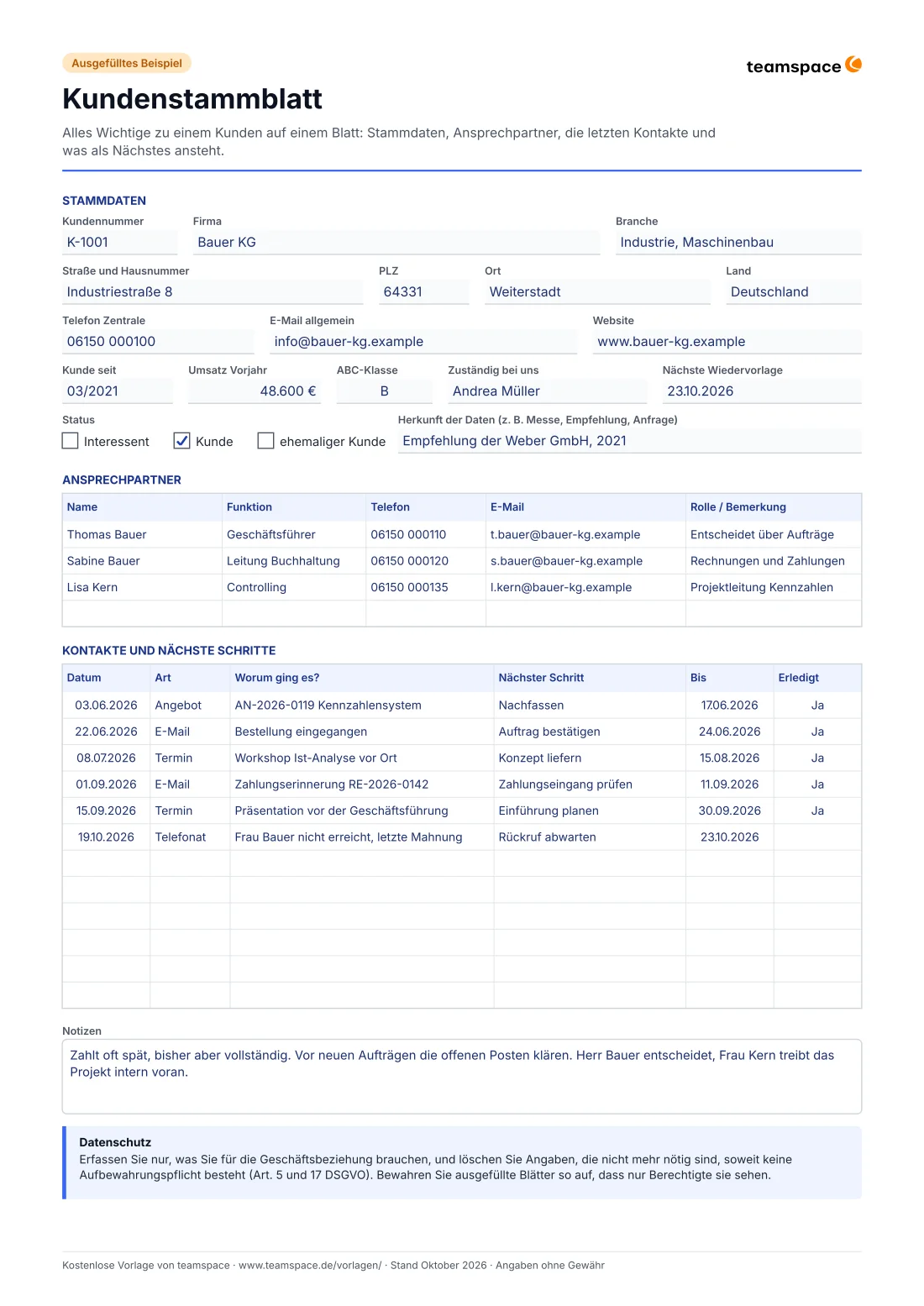924x1306 pixels.
Task: Click the Land field Deutschland
Action: 794,291
